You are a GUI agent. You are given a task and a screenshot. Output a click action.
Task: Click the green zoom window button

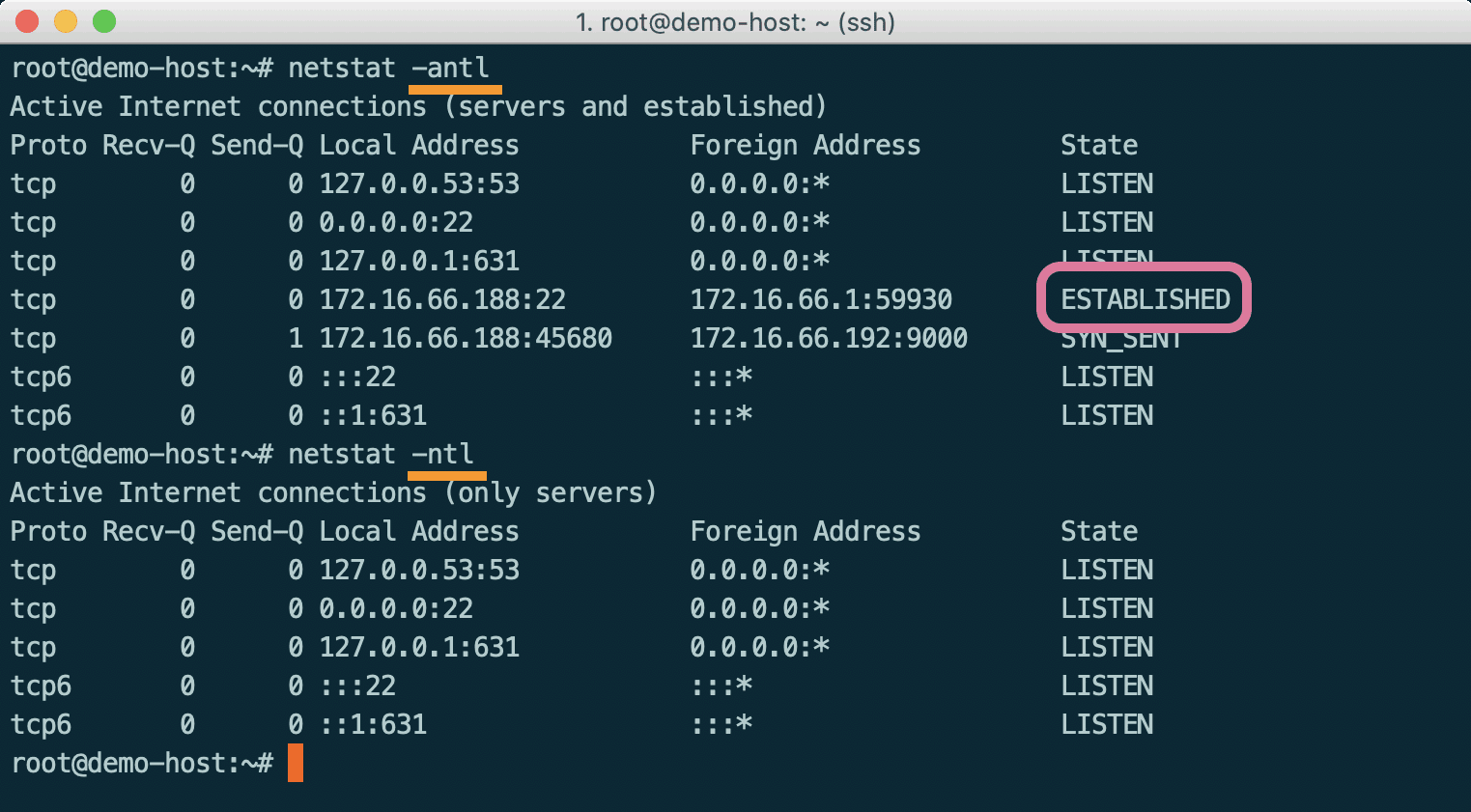click(x=104, y=21)
